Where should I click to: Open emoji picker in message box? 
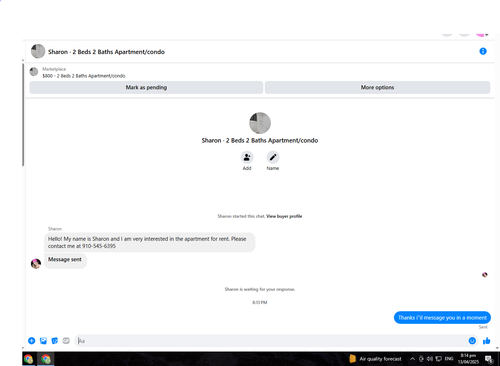tap(472, 341)
